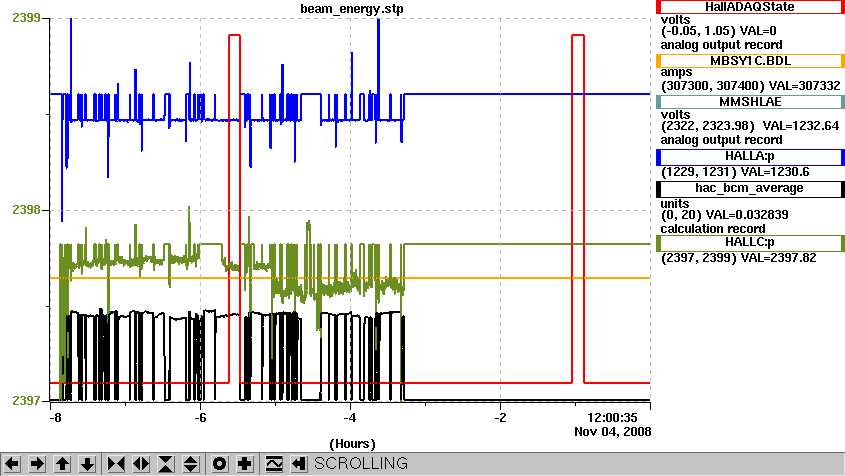Viewport: 845px width, 476px height.
Task: Click the (Hours) axis title
Action: coord(352,444)
